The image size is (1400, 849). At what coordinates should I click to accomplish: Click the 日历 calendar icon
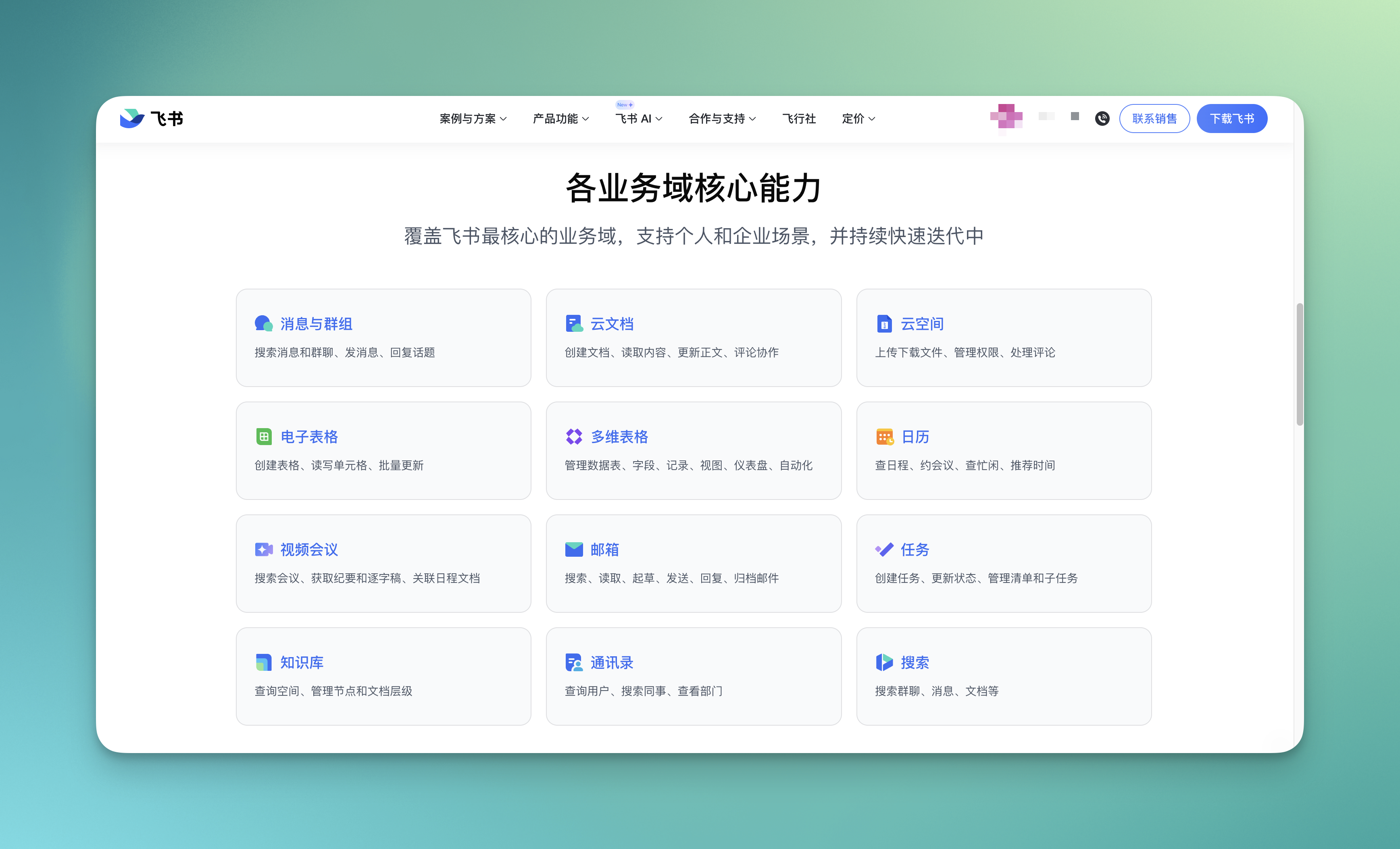click(884, 436)
